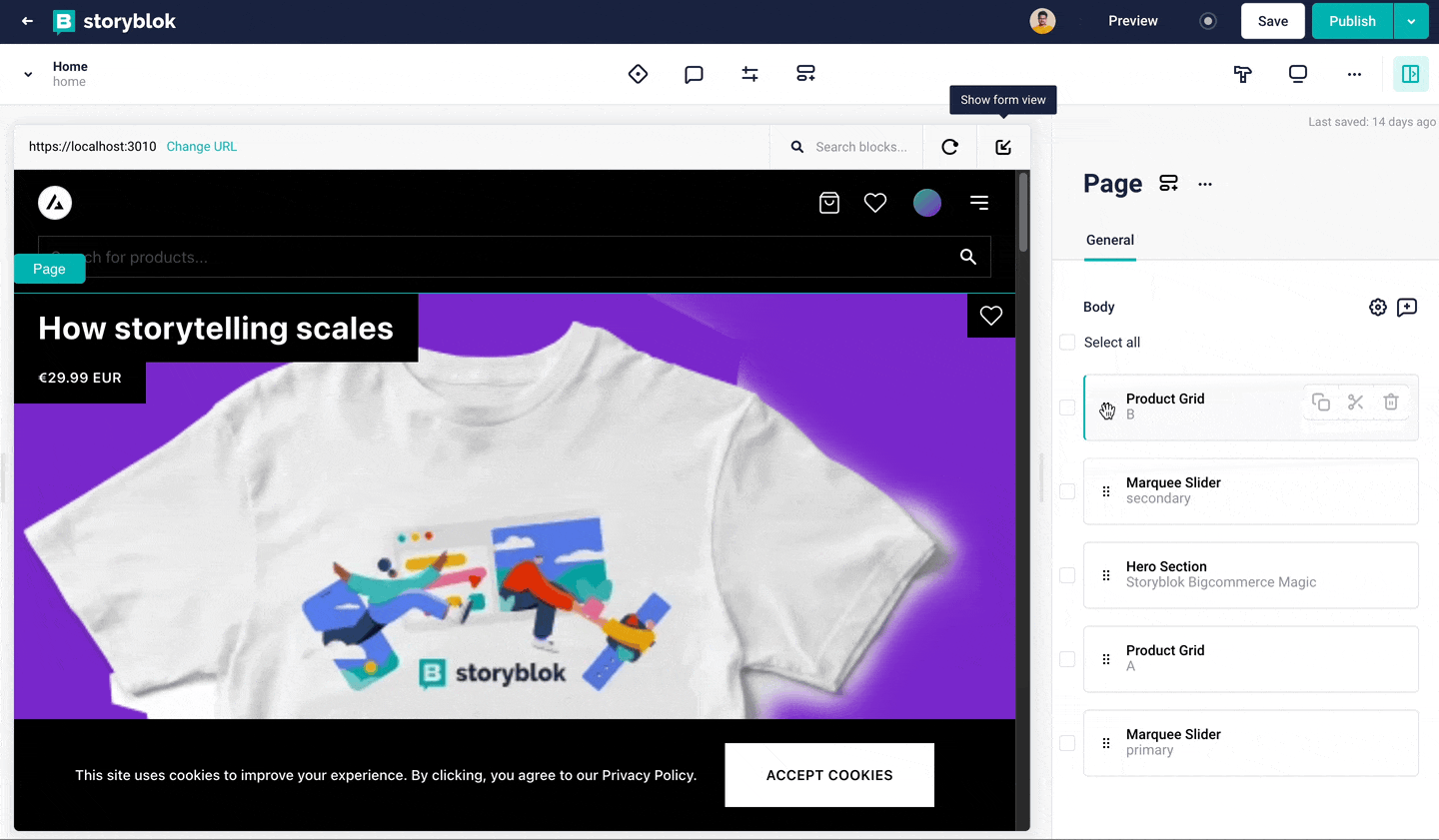Open wishlist heart in preview header
1439x840 pixels.
[x=875, y=203]
